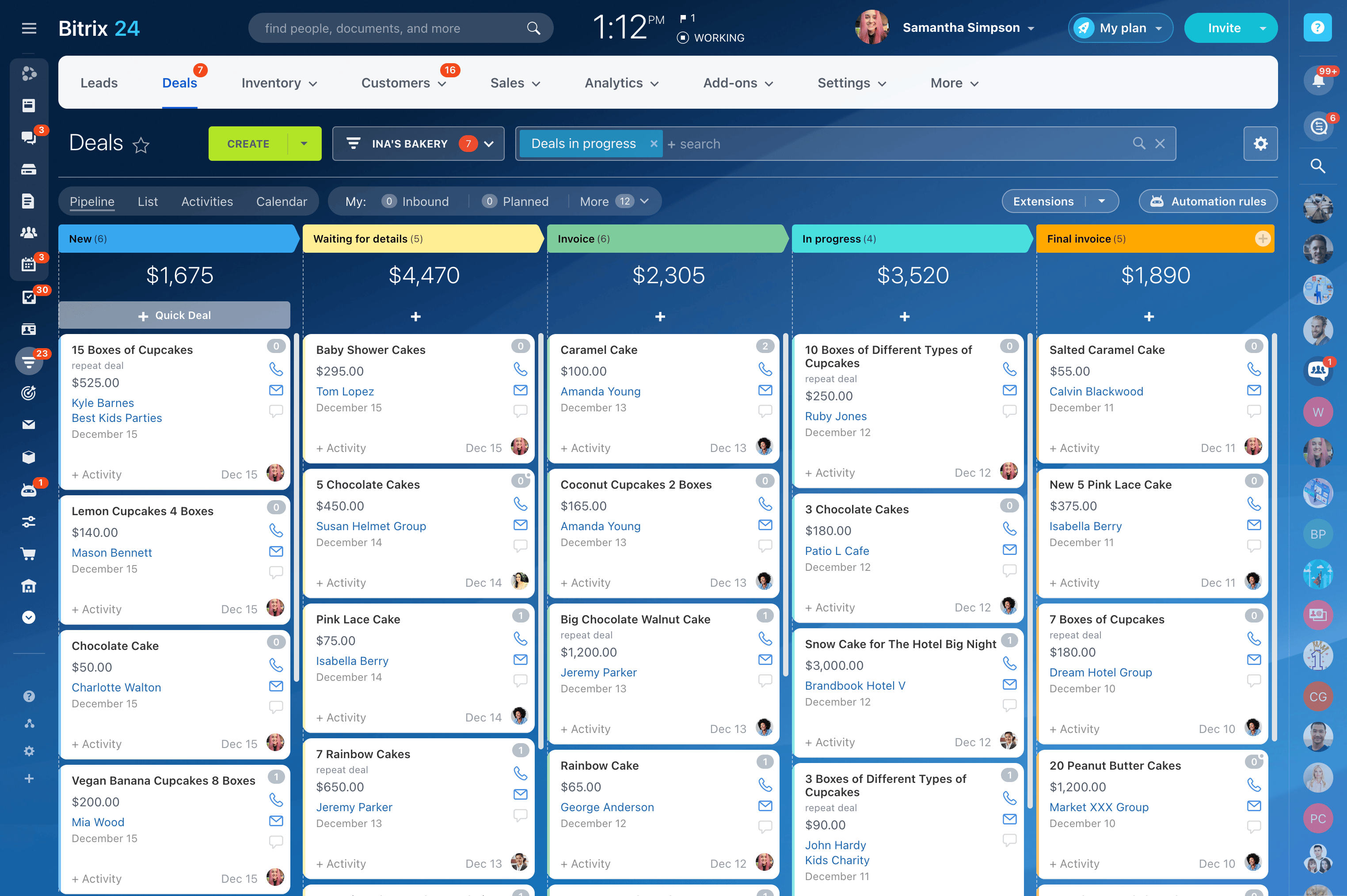
Task: Switch to the Leads tab
Action: 99,84
